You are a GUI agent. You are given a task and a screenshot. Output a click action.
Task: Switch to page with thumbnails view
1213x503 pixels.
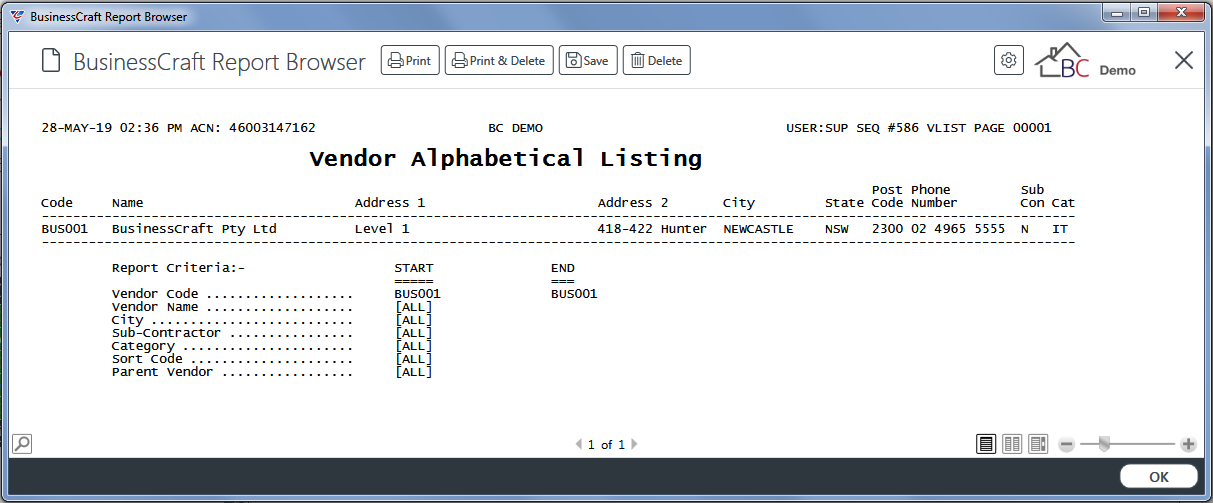pos(1038,444)
